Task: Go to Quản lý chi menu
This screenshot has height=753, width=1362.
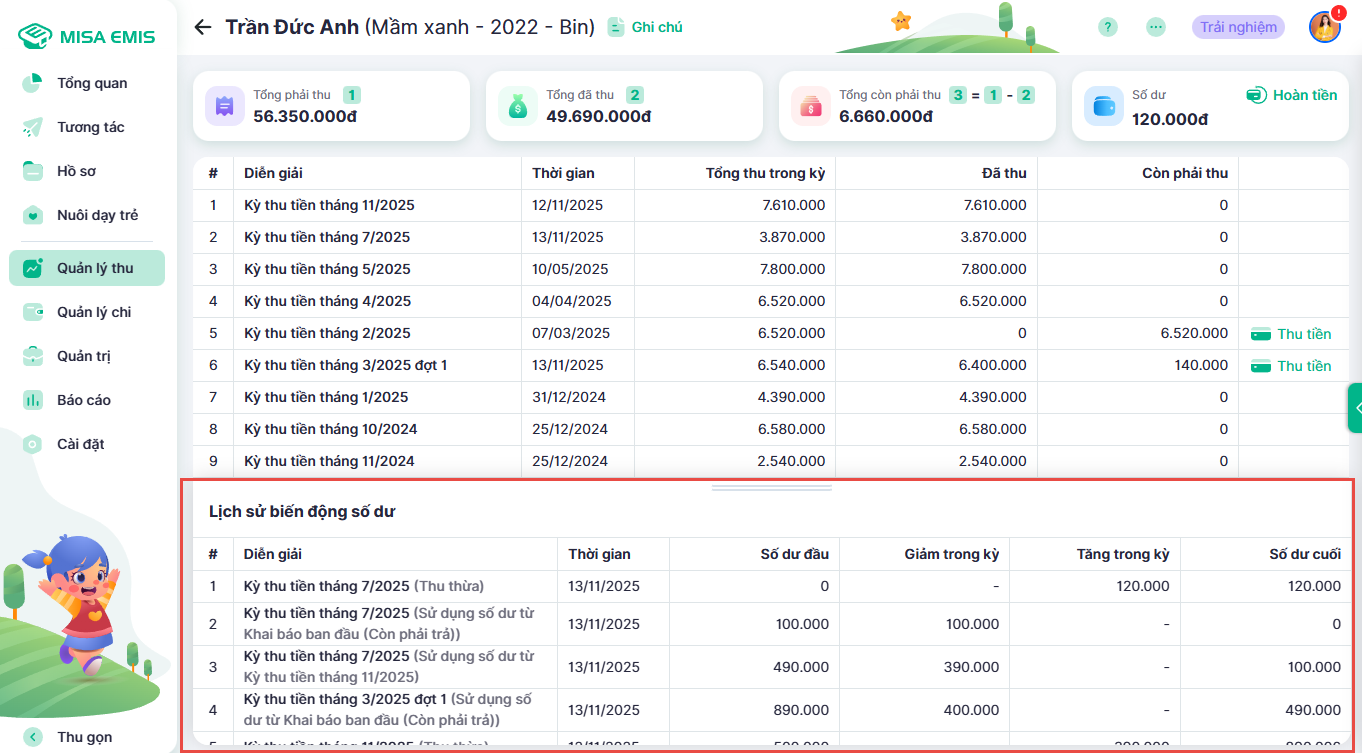Action: [x=94, y=312]
